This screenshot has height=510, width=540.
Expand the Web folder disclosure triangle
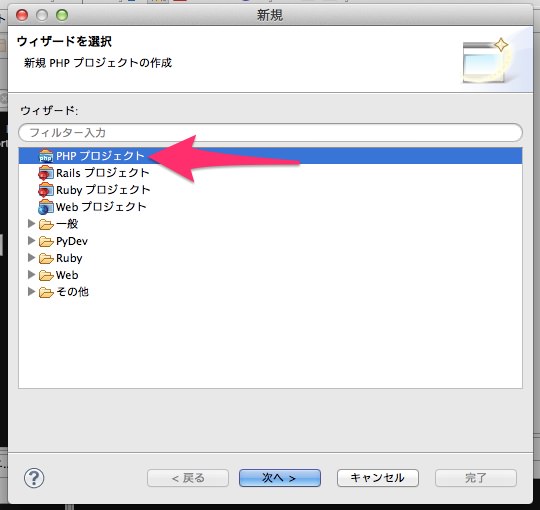(31, 274)
